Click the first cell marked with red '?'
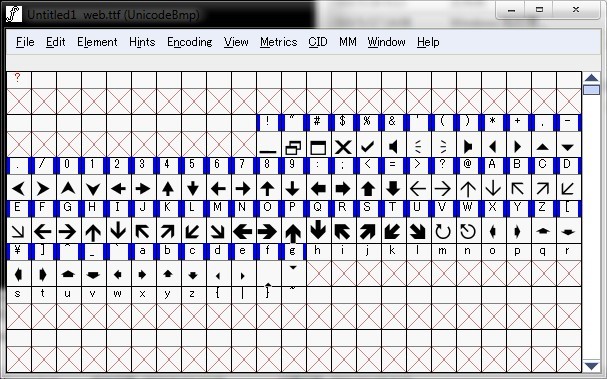The width and height of the screenshot is (607, 379). [x=18, y=79]
